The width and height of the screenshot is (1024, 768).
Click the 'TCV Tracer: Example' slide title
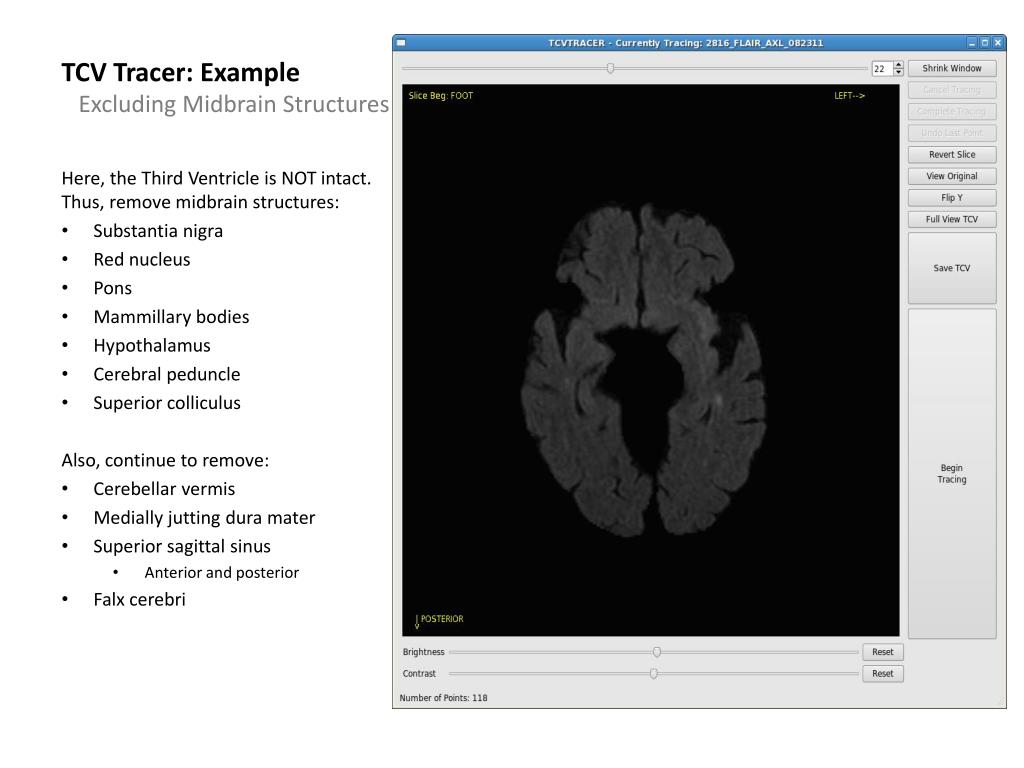(180, 72)
